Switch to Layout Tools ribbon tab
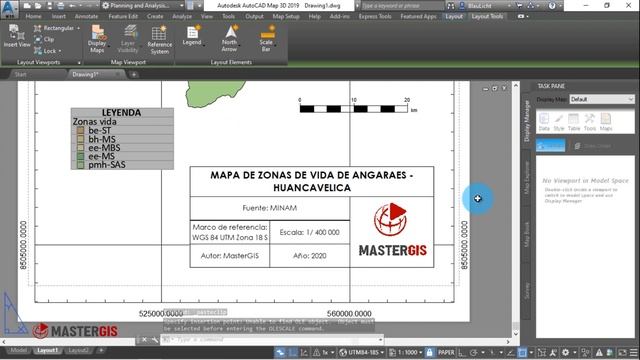The width and height of the screenshot is (640, 360). [x=487, y=16]
